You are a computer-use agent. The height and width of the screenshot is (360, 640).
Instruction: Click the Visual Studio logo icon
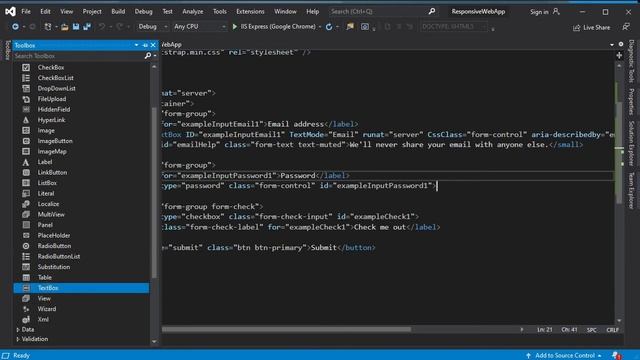10,11
